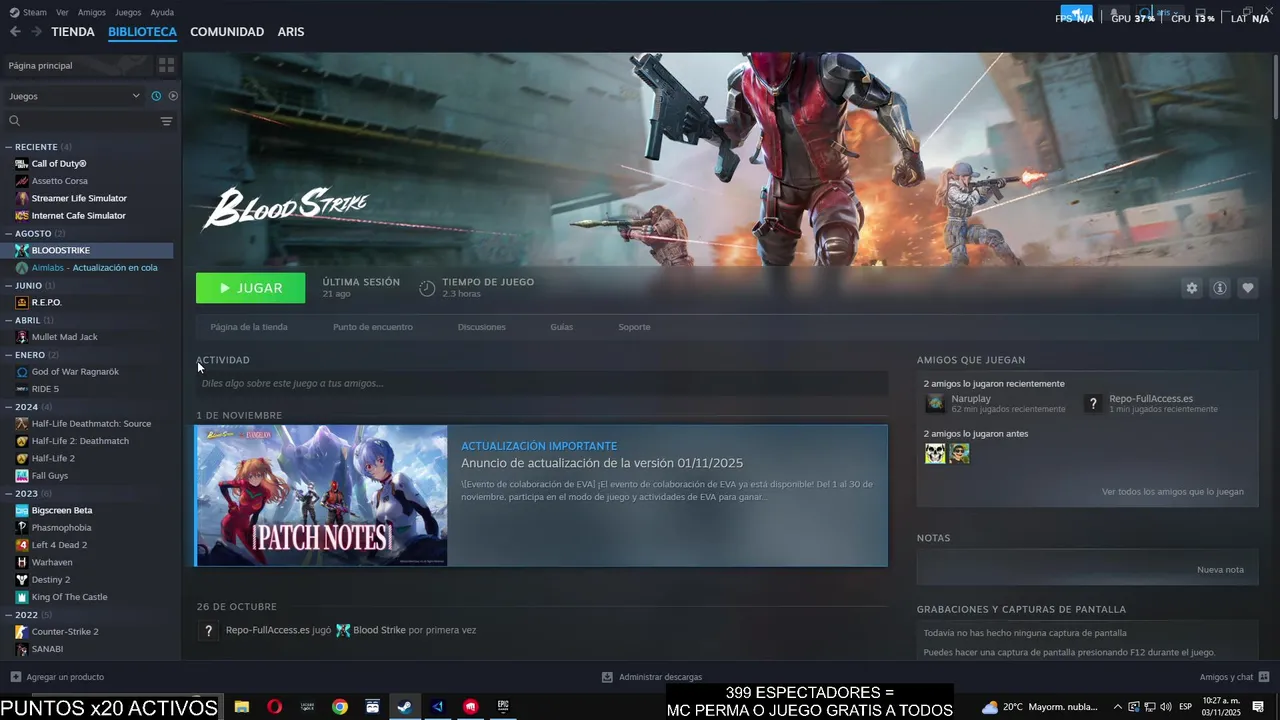Click the forward navigation arrow
The height and width of the screenshot is (720, 1280).
36,32
